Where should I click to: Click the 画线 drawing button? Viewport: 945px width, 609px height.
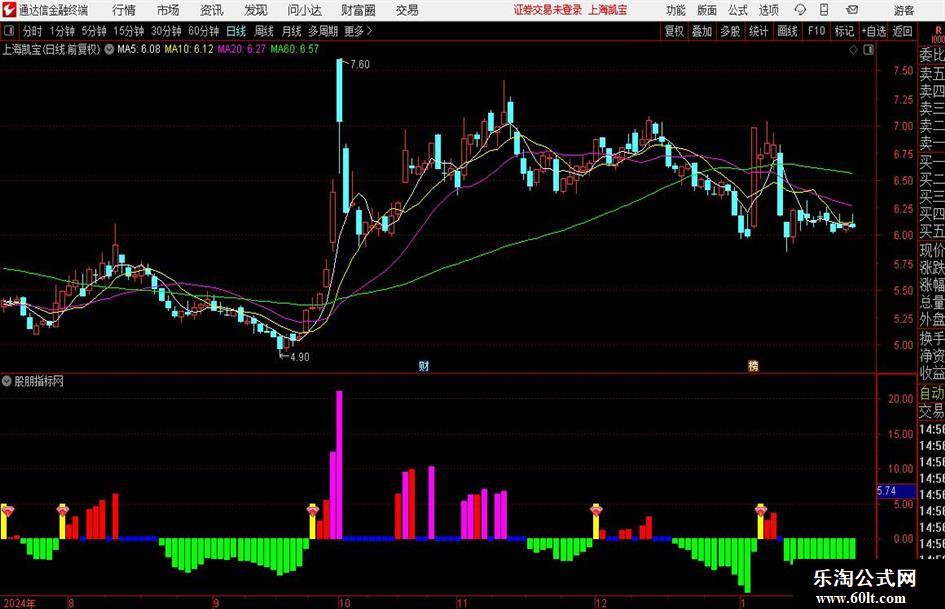tap(787, 31)
